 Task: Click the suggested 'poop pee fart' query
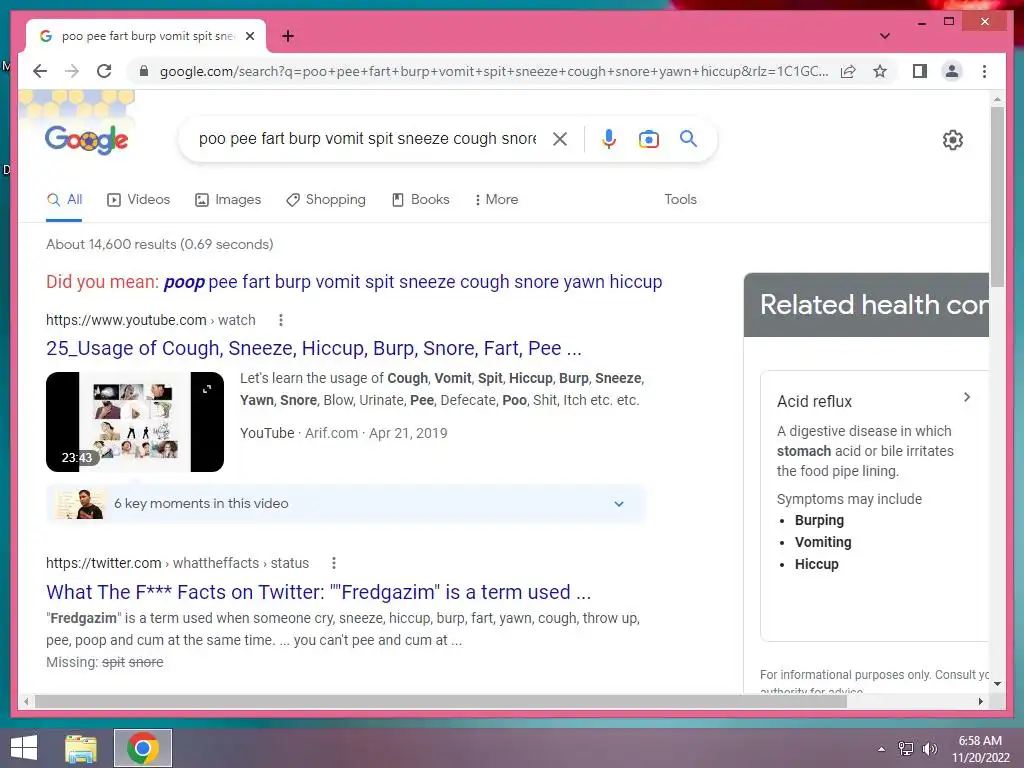(x=413, y=282)
